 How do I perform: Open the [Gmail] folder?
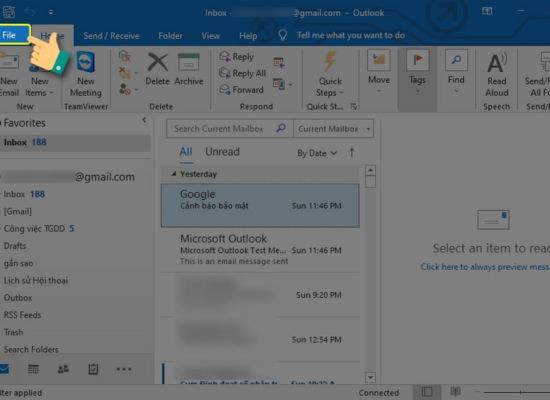[x=75, y=211]
